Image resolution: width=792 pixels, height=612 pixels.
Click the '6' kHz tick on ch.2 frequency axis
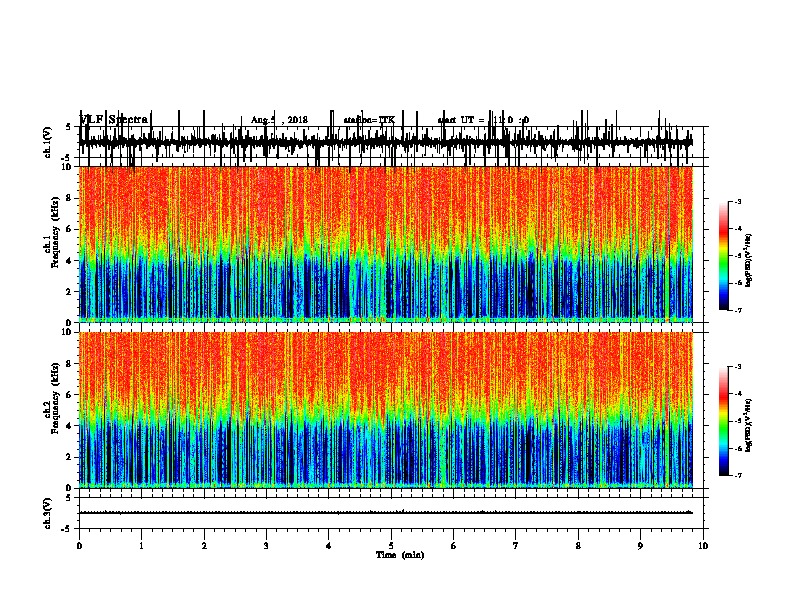pos(70,395)
